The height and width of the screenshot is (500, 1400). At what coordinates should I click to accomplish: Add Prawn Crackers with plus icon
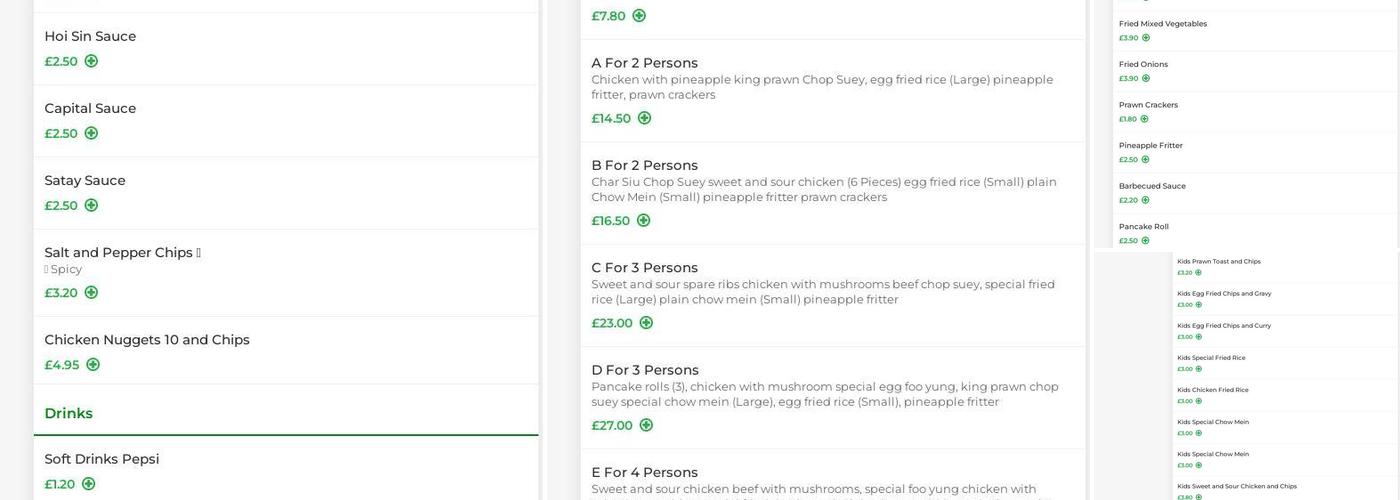pyautogui.click(x=1144, y=119)
